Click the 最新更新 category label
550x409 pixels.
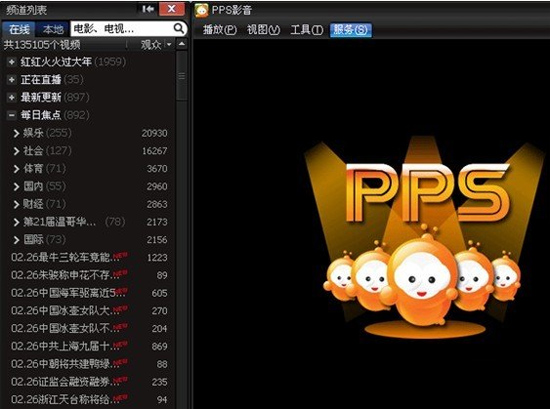41,97
